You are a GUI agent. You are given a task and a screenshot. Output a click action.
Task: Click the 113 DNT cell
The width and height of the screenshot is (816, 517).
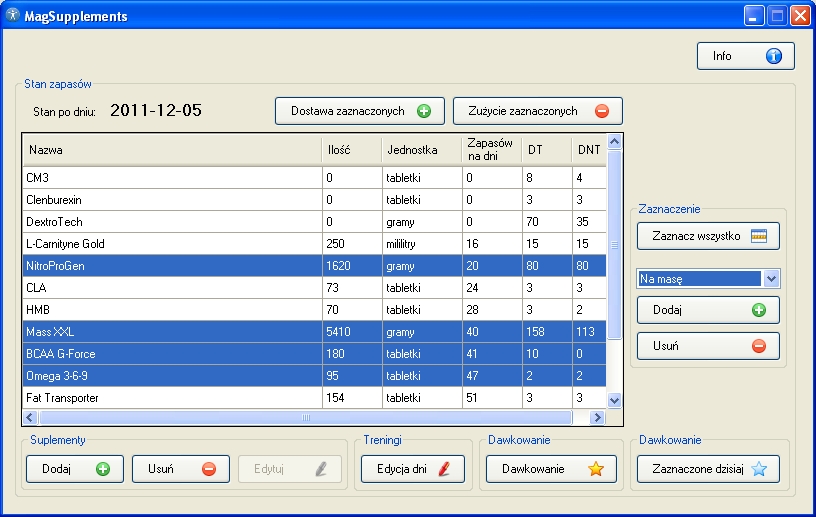coord(589,332)
